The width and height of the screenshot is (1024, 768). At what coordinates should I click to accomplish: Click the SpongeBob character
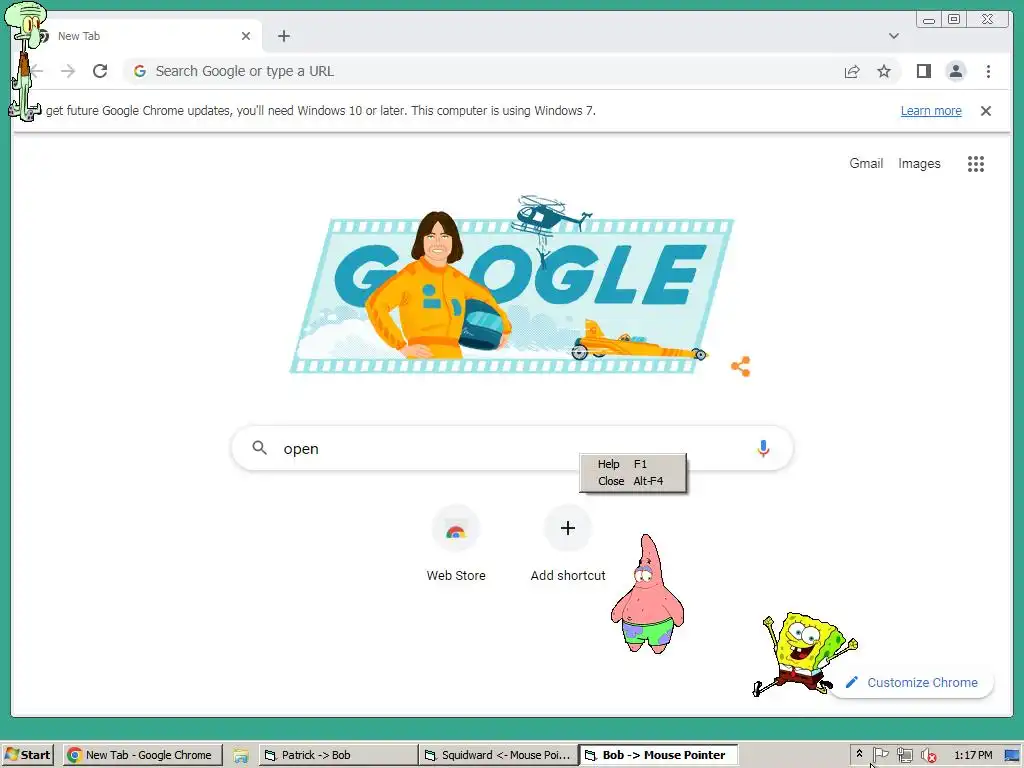click(805, 653)
